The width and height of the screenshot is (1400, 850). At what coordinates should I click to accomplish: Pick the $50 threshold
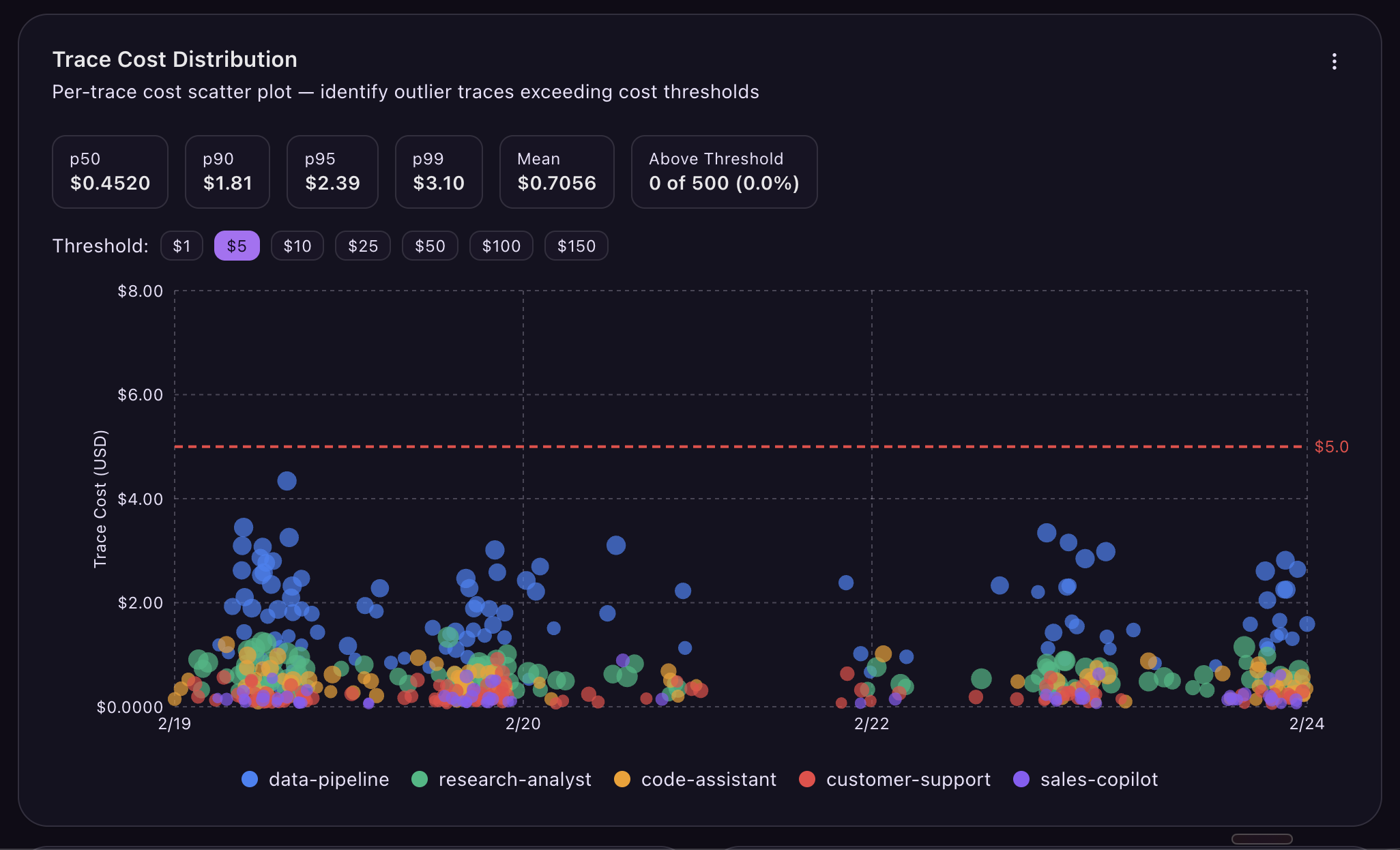pos(430,246)
